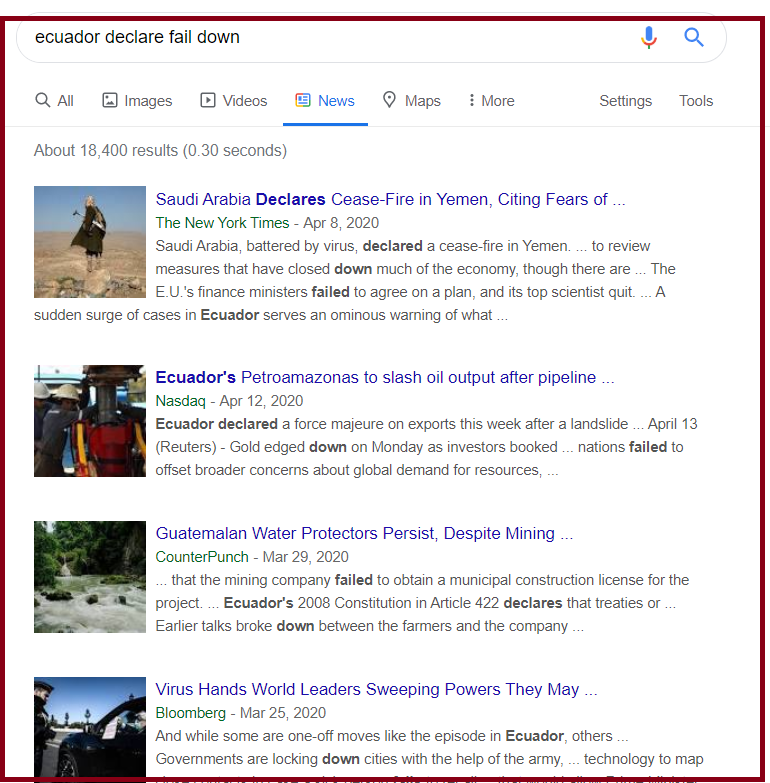Open the Settings menu
Viewport: 770px width, 783px height.
click(625, 101)
